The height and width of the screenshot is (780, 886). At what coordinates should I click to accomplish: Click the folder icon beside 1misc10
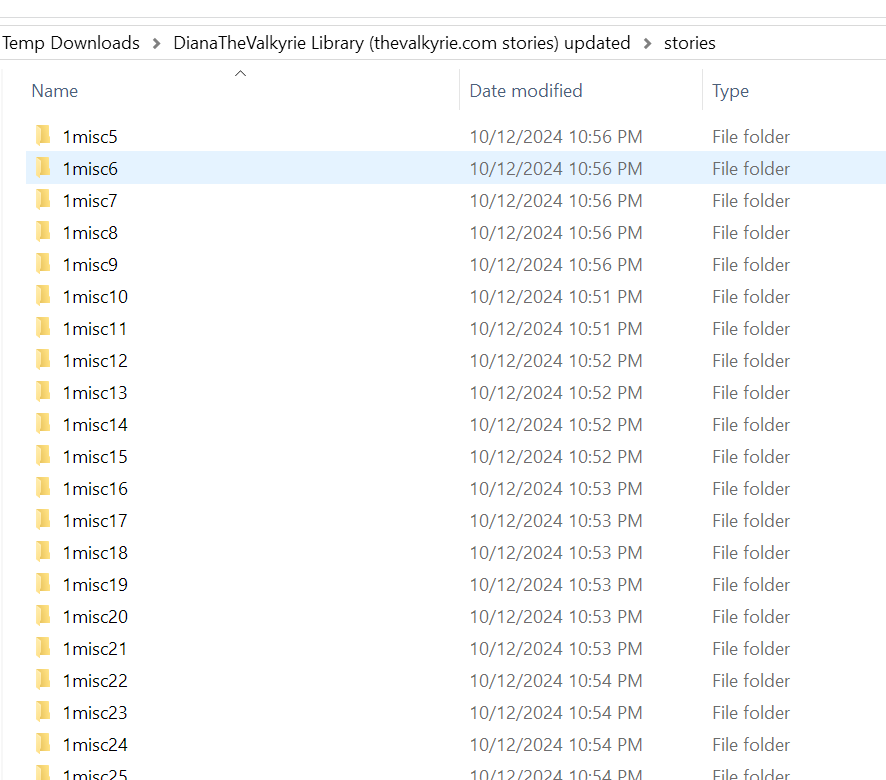pyautogui.click(x=43, y=296)
